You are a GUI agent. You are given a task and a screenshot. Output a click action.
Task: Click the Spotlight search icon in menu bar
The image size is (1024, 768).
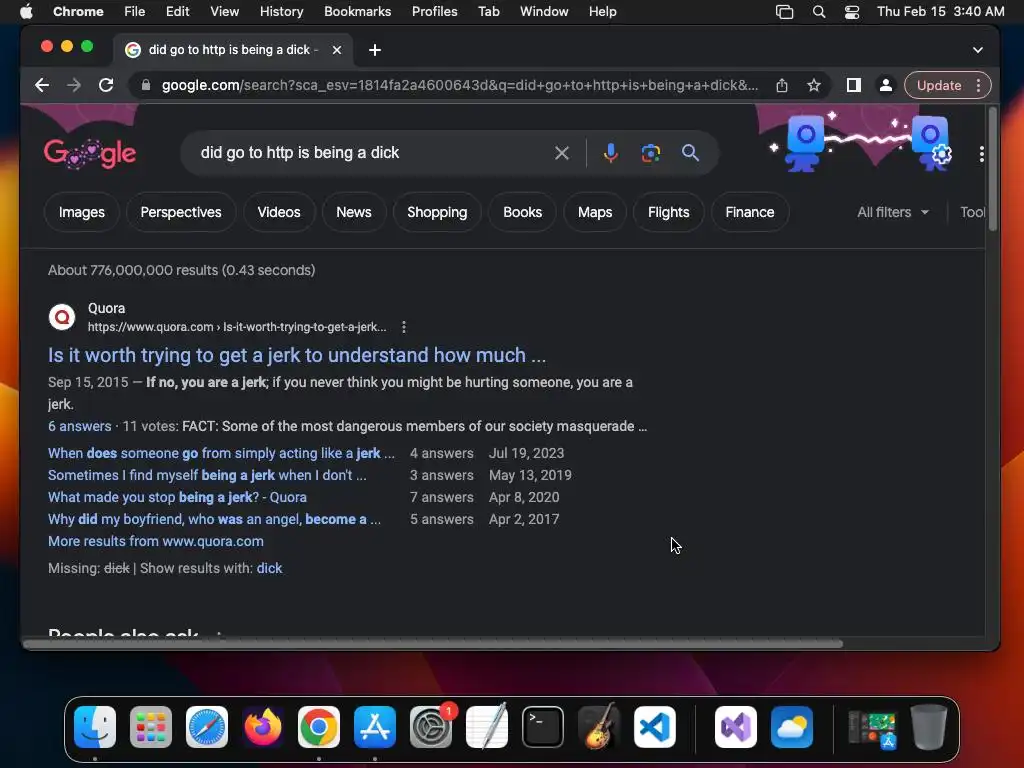[x=819, y=12]
